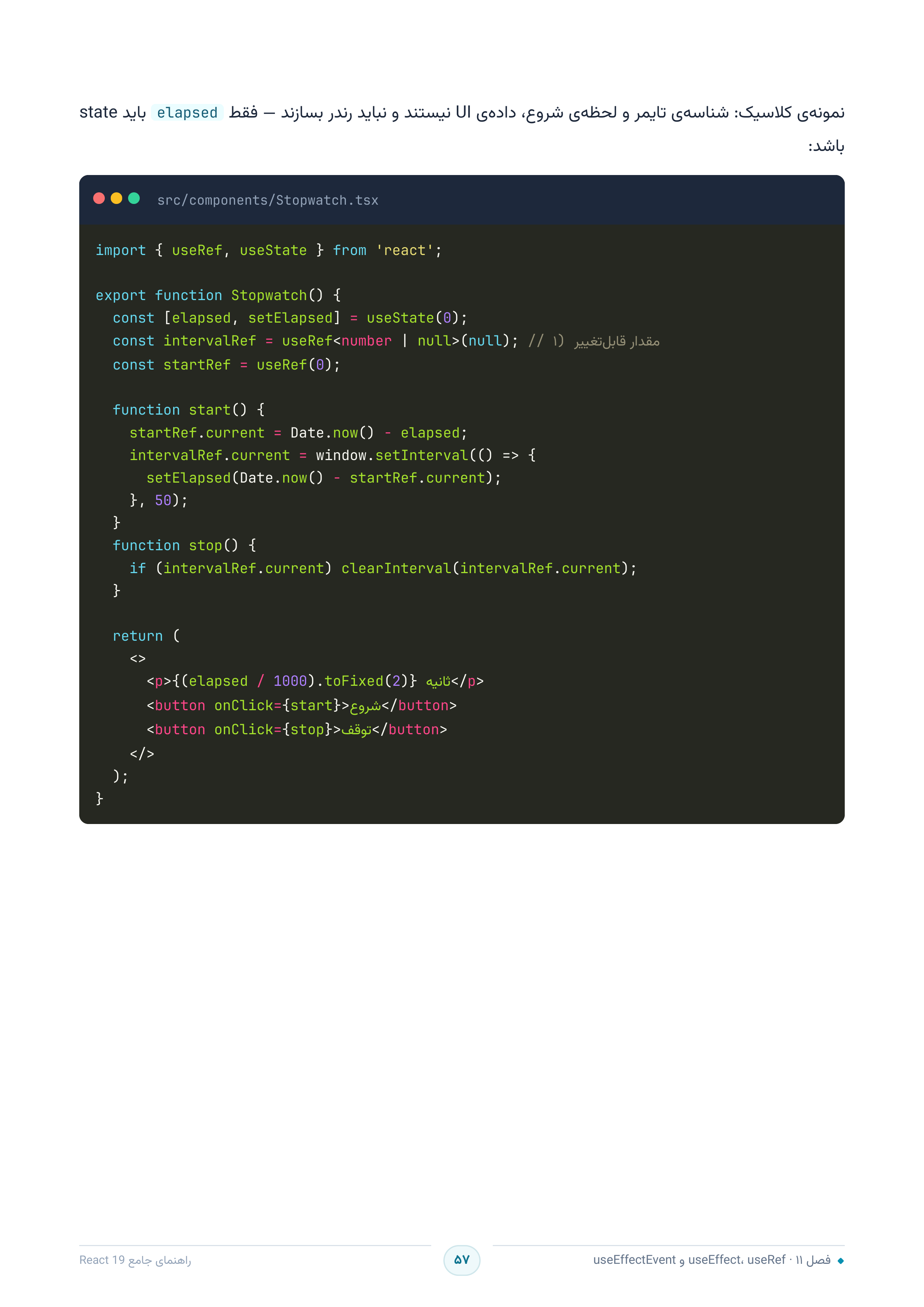
Task: Click the file path src/components/Stopwatch.tsx
Action: tap(267, 201)
